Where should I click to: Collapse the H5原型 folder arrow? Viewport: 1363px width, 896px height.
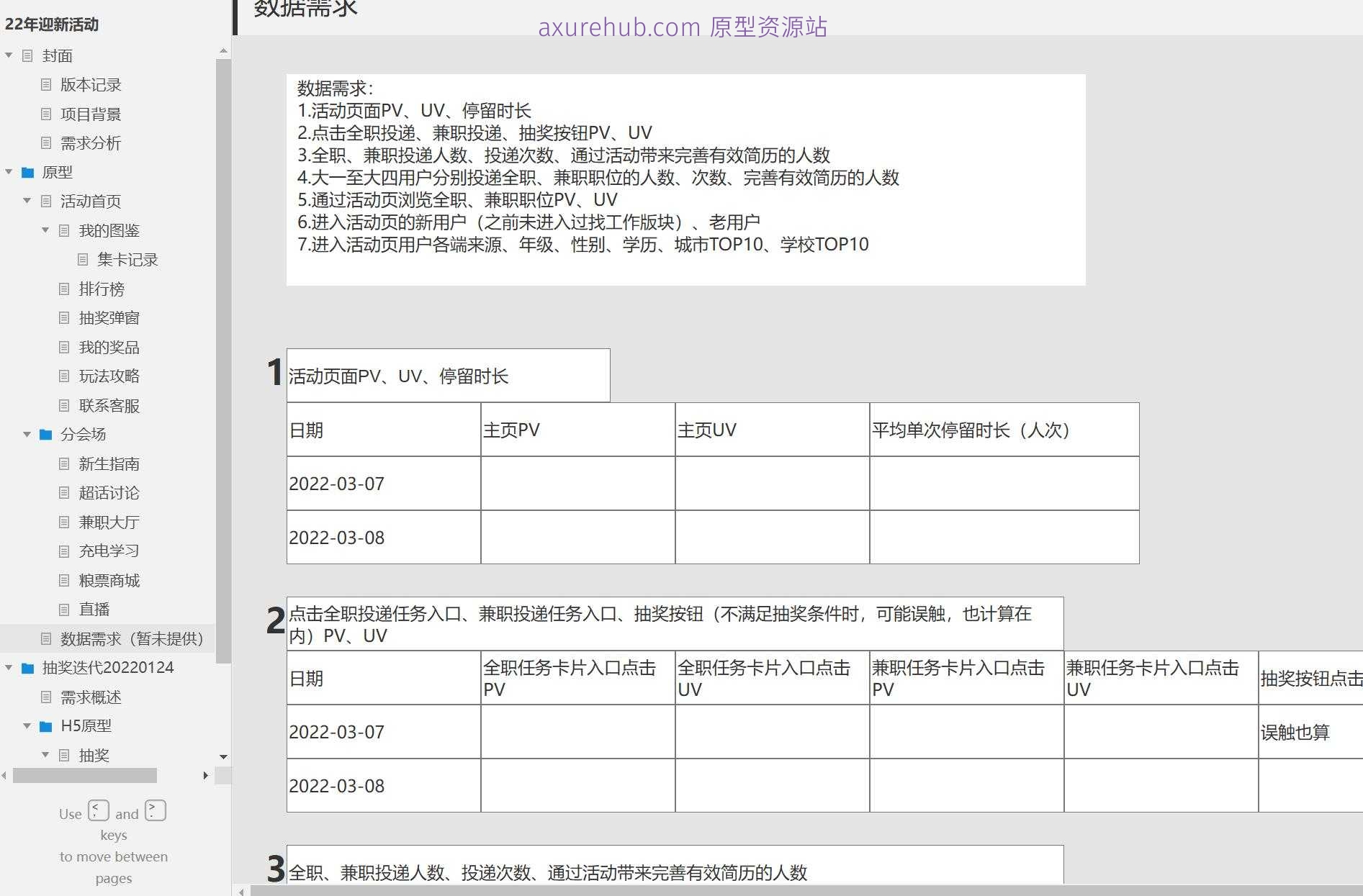coord(27,726)
